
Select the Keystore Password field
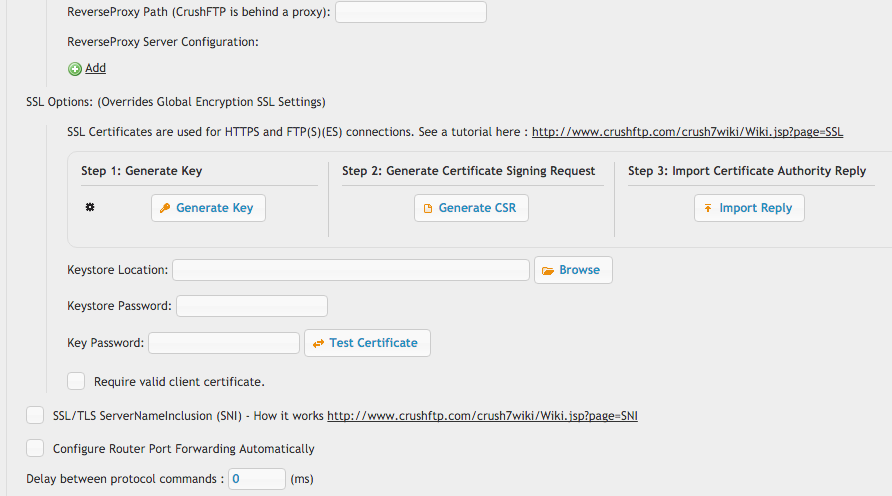tap(252, 306)
